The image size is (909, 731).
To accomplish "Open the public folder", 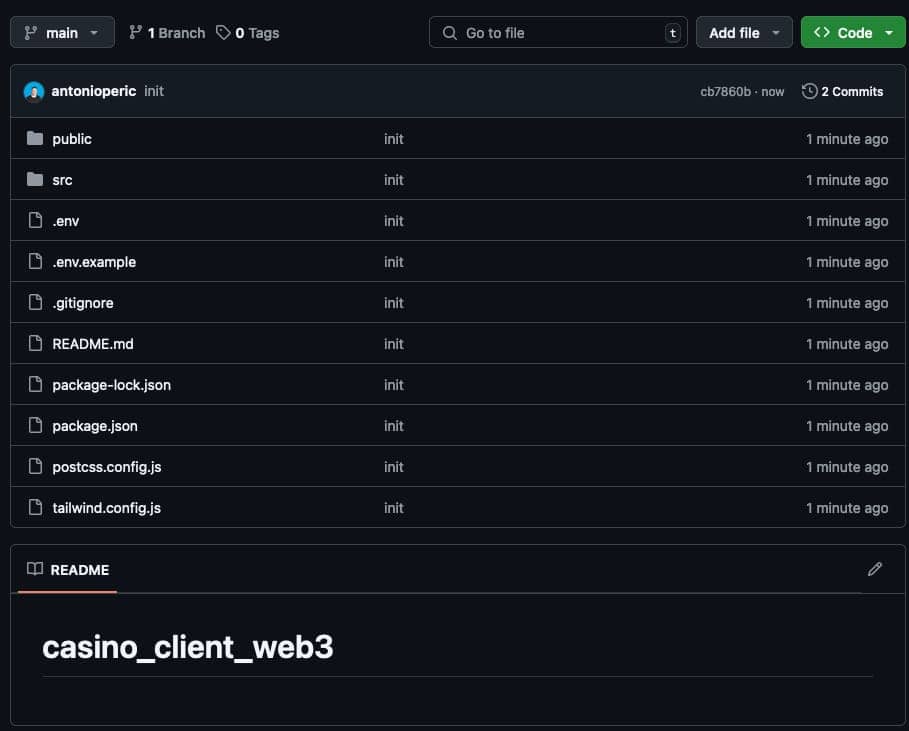I will pos(72,139).
